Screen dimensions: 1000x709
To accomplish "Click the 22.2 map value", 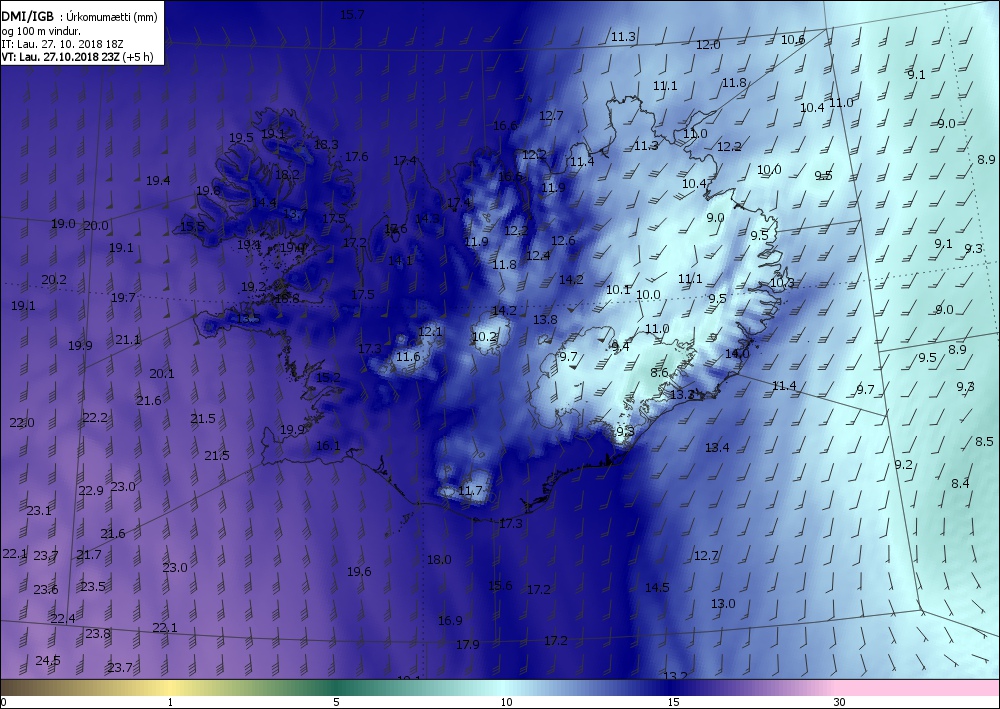I will 95,418.
